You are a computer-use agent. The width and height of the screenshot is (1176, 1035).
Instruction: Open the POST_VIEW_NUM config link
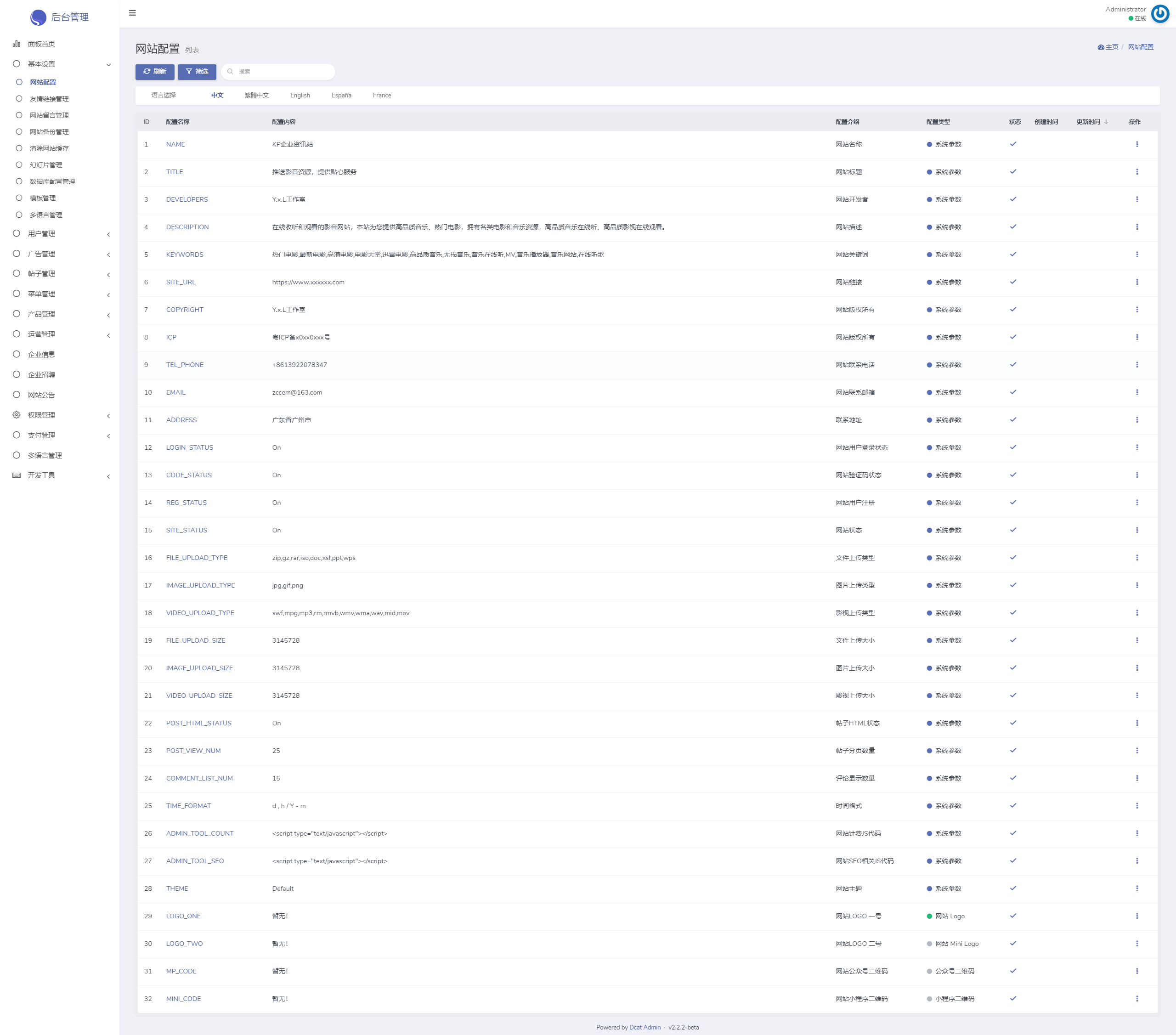click(193, 751)
